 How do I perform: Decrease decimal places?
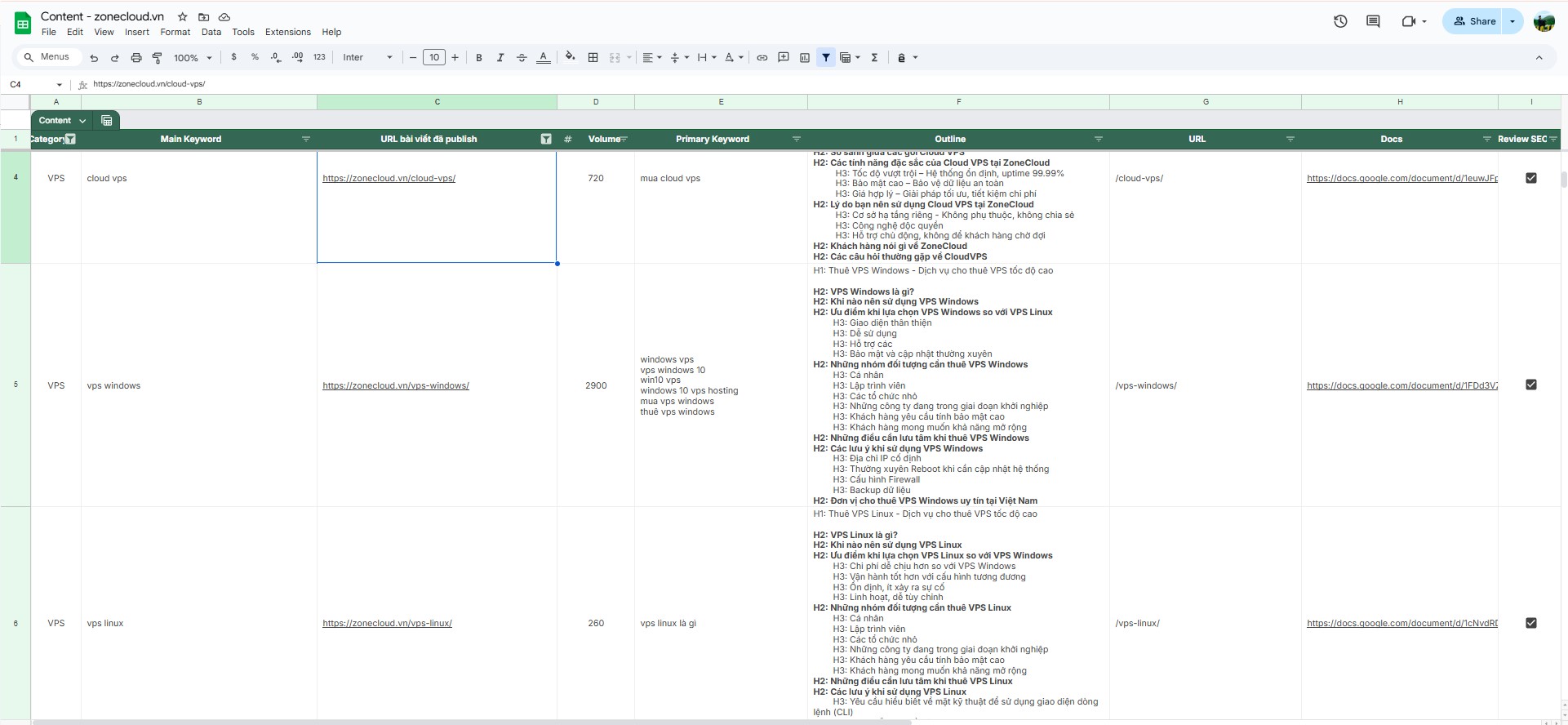pos(276,57)
